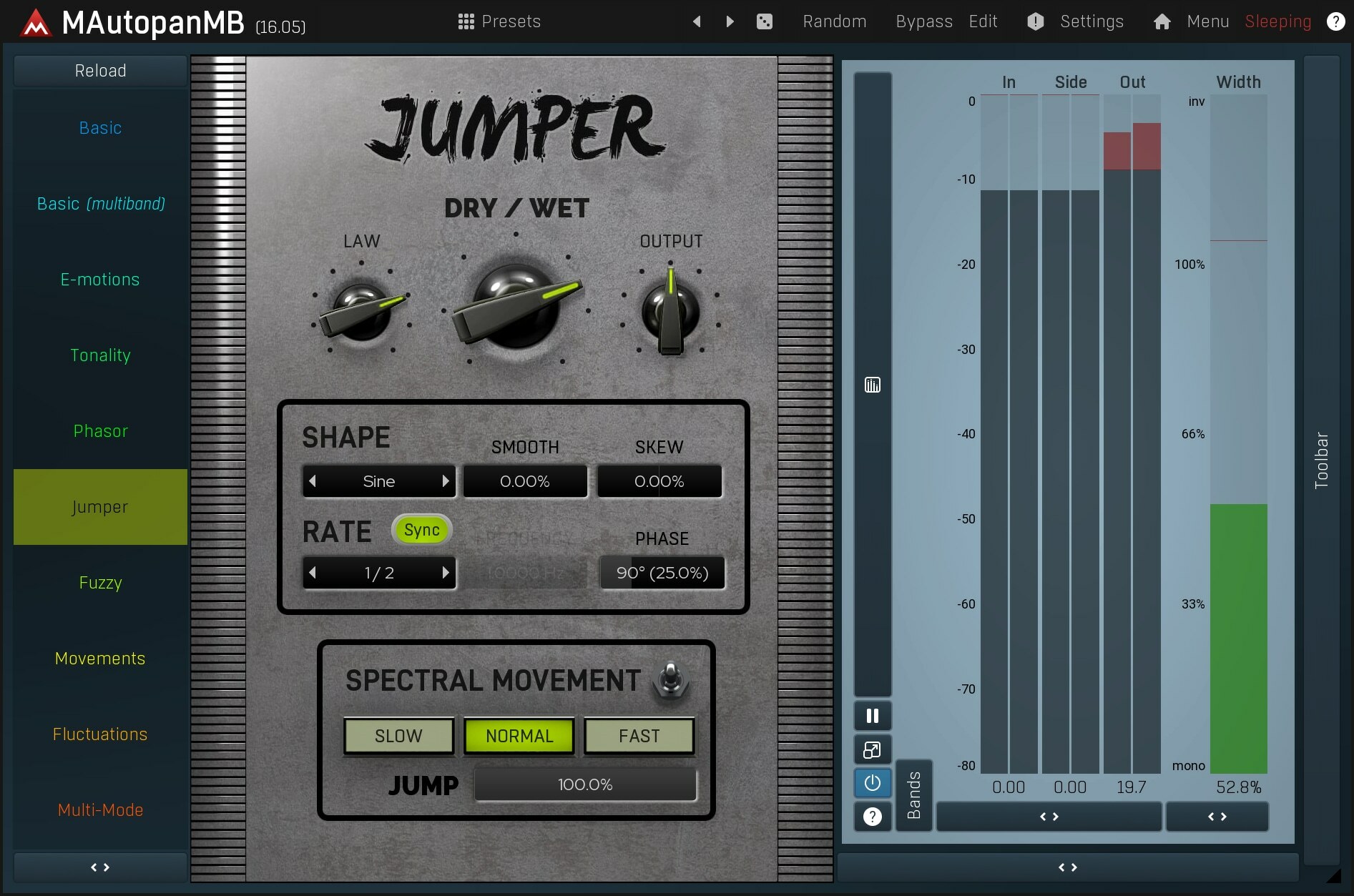Open the Menu in the top toolbar
This screenshot has width=1354, height=896.
1207,21
